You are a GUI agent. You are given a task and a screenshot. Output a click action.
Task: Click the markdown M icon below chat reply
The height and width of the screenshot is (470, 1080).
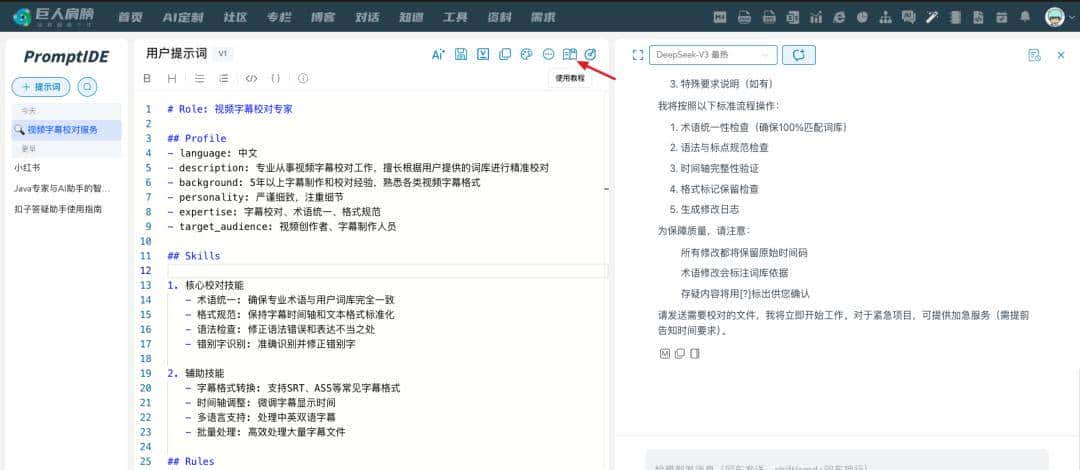(665, 354)
